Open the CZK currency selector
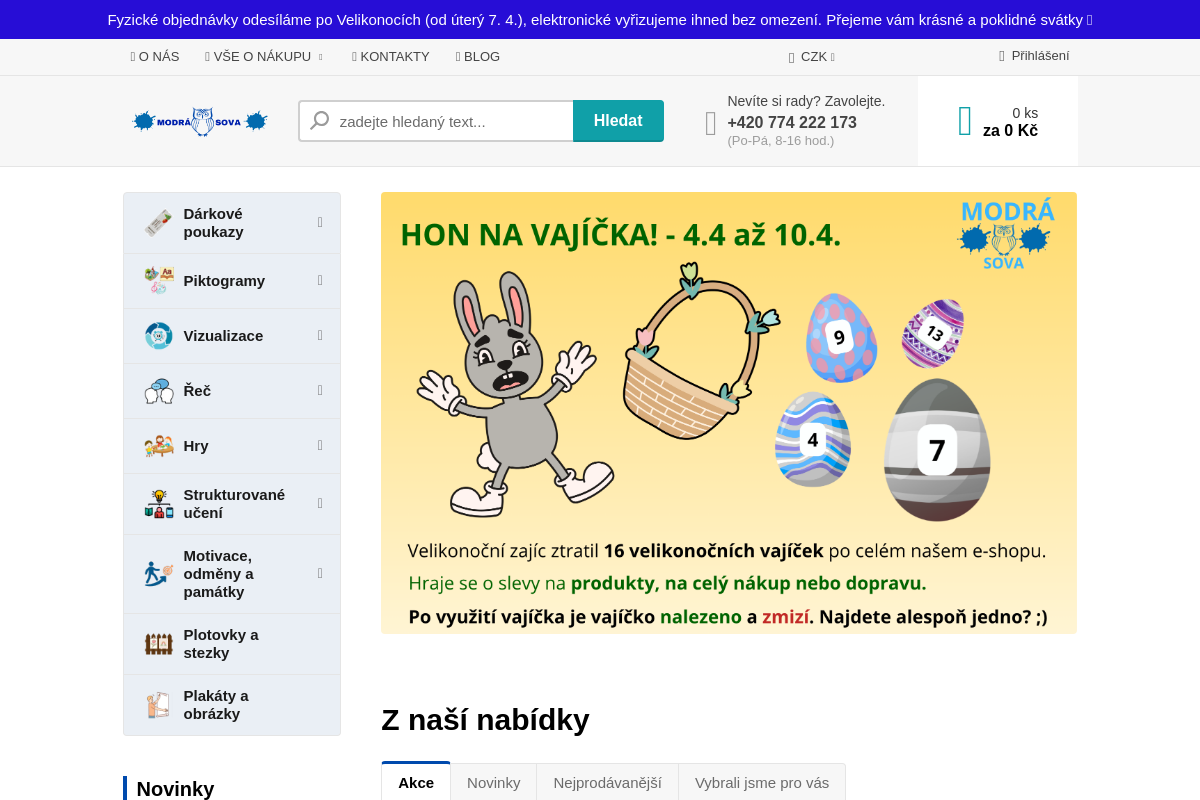The image size is (1200, 800). coord(812,57)
